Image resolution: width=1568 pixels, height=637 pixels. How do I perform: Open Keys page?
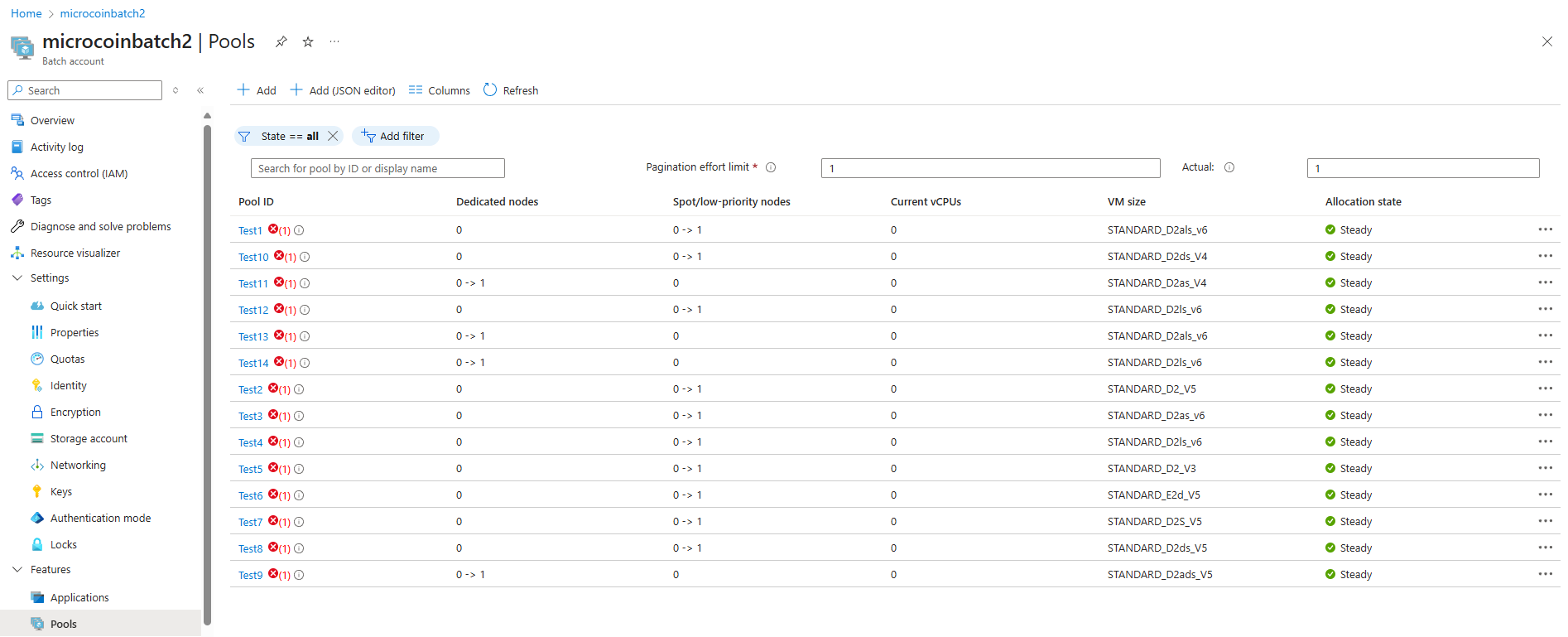click(60, 491)
